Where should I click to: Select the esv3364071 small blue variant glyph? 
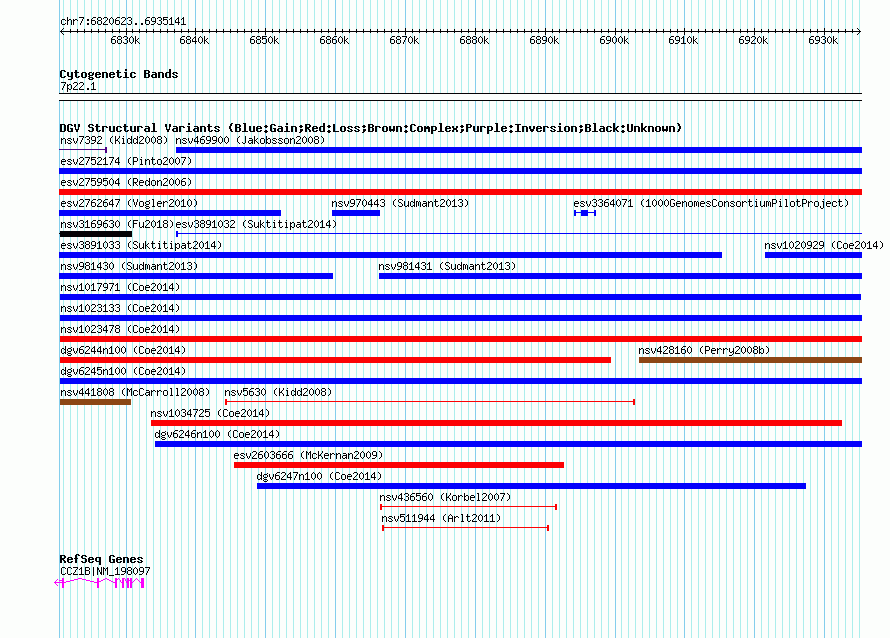tap(585, 213)
